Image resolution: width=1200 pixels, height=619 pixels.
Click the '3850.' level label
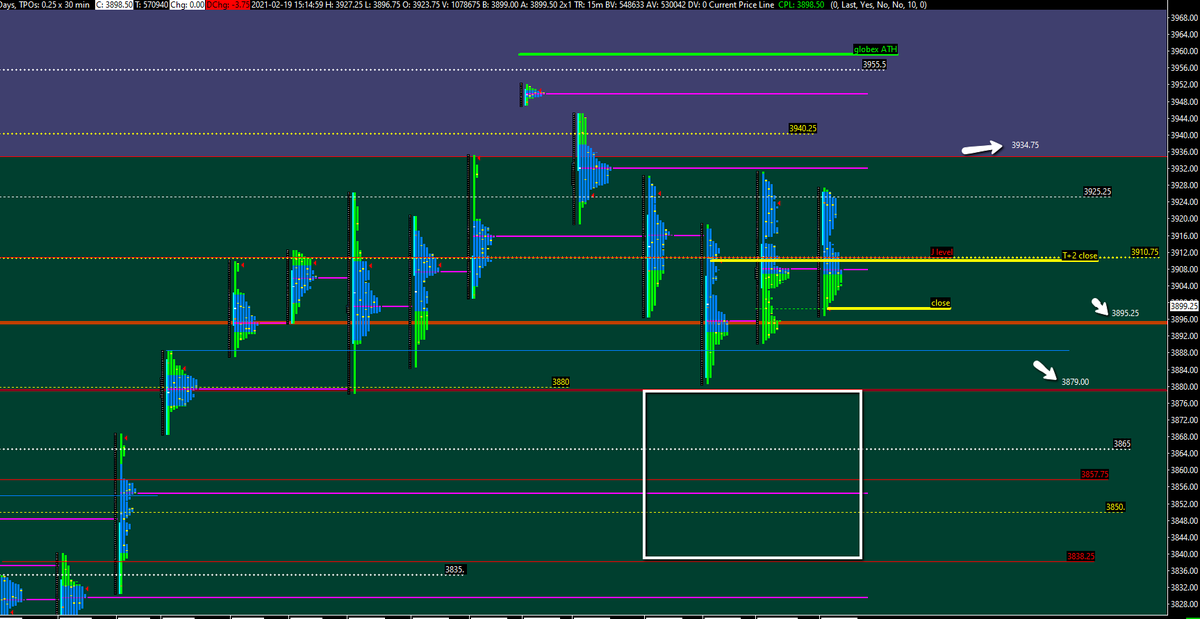[1116, 507]
